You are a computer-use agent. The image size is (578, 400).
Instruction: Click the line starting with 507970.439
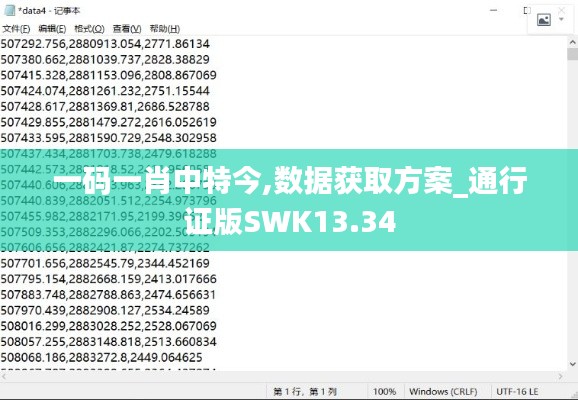pos(105,310)
